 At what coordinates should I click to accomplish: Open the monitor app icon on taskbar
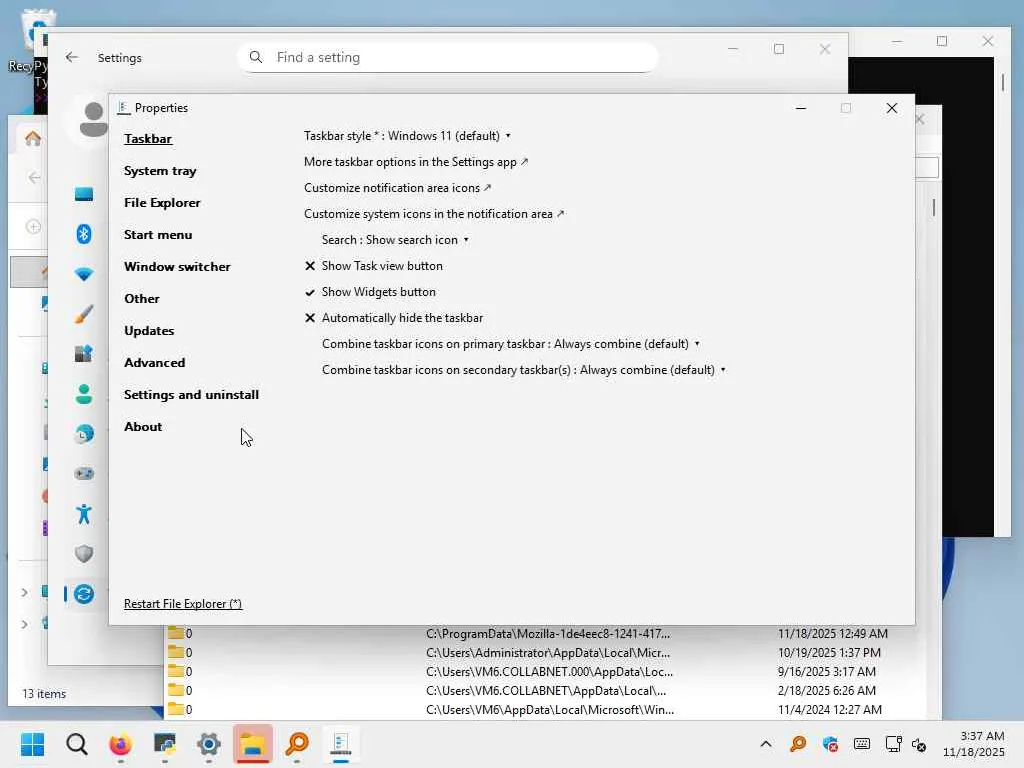tap(165, 744)
